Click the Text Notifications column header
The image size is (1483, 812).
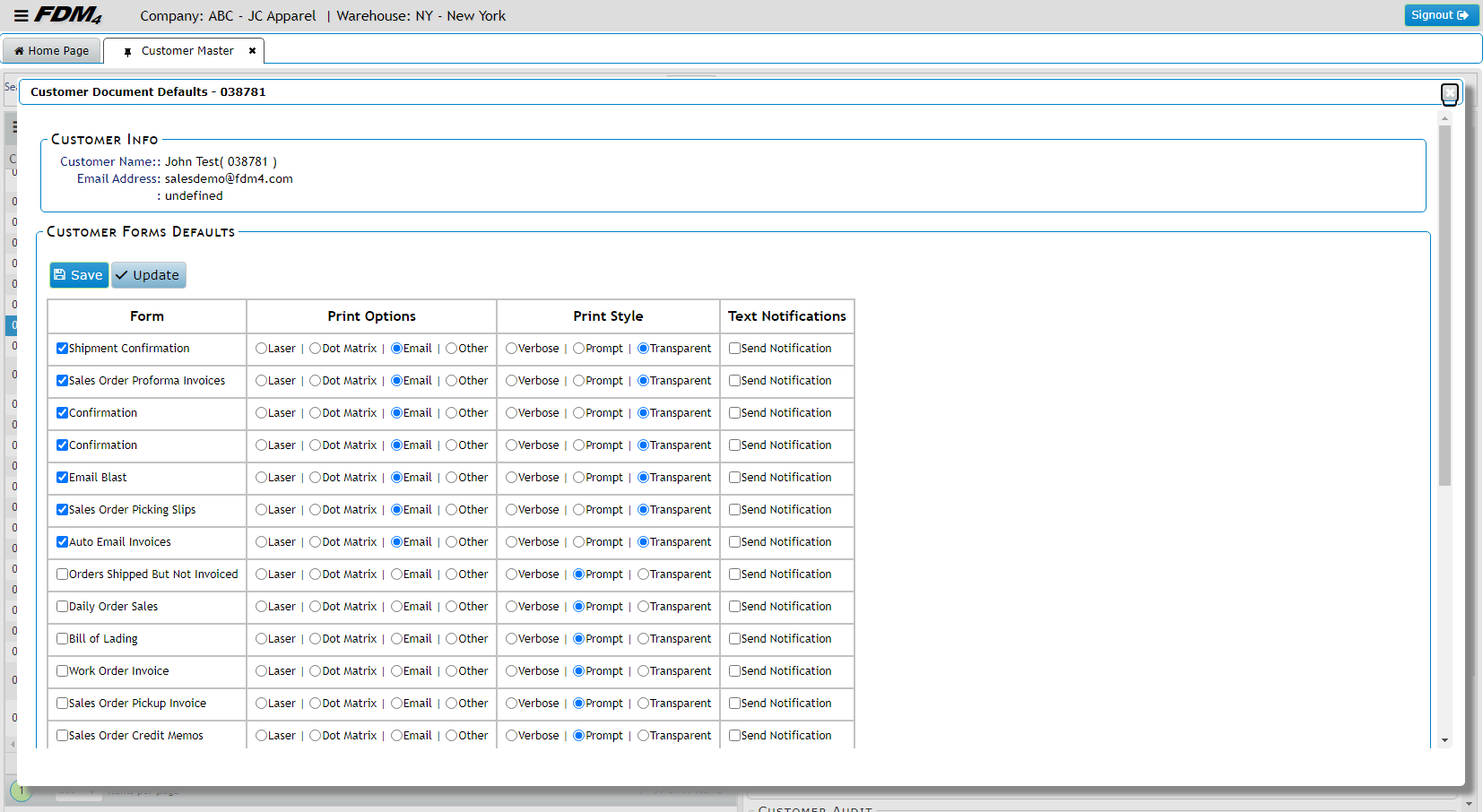click(x=786, y=316)
